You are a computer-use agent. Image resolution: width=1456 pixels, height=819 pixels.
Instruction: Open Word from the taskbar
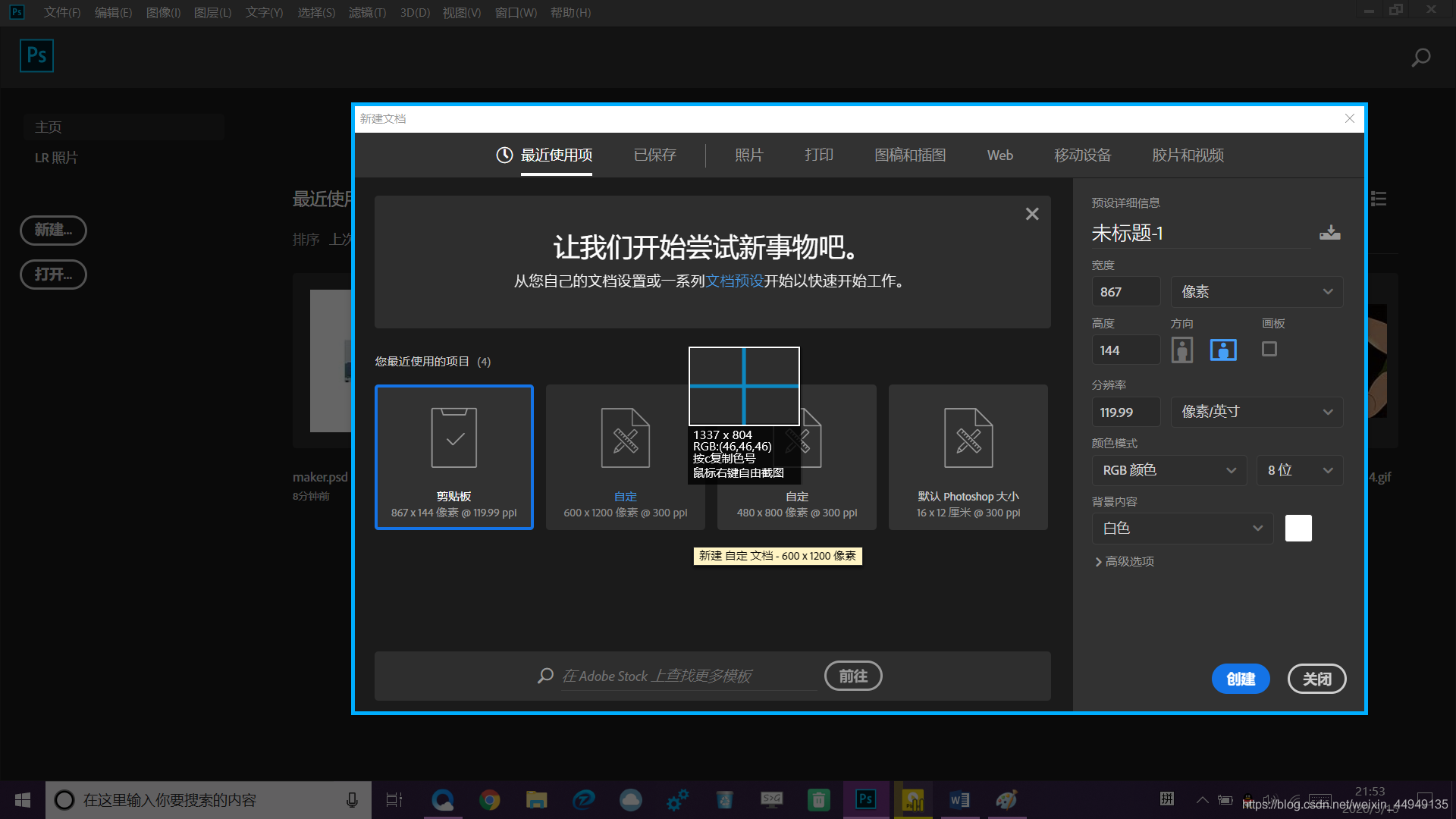pyautogui.click(x=959, y=800)
